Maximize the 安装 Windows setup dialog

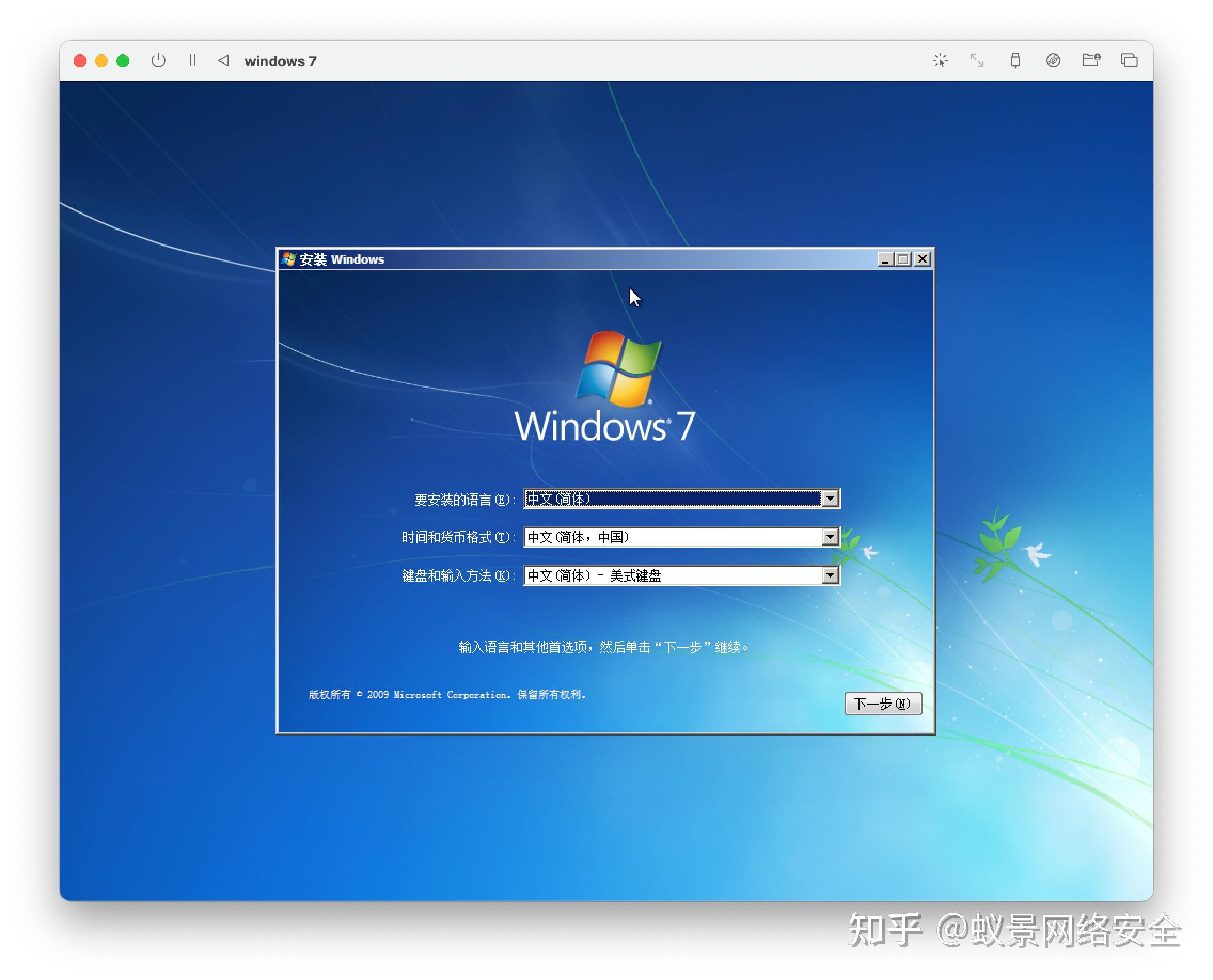point(903,259)
